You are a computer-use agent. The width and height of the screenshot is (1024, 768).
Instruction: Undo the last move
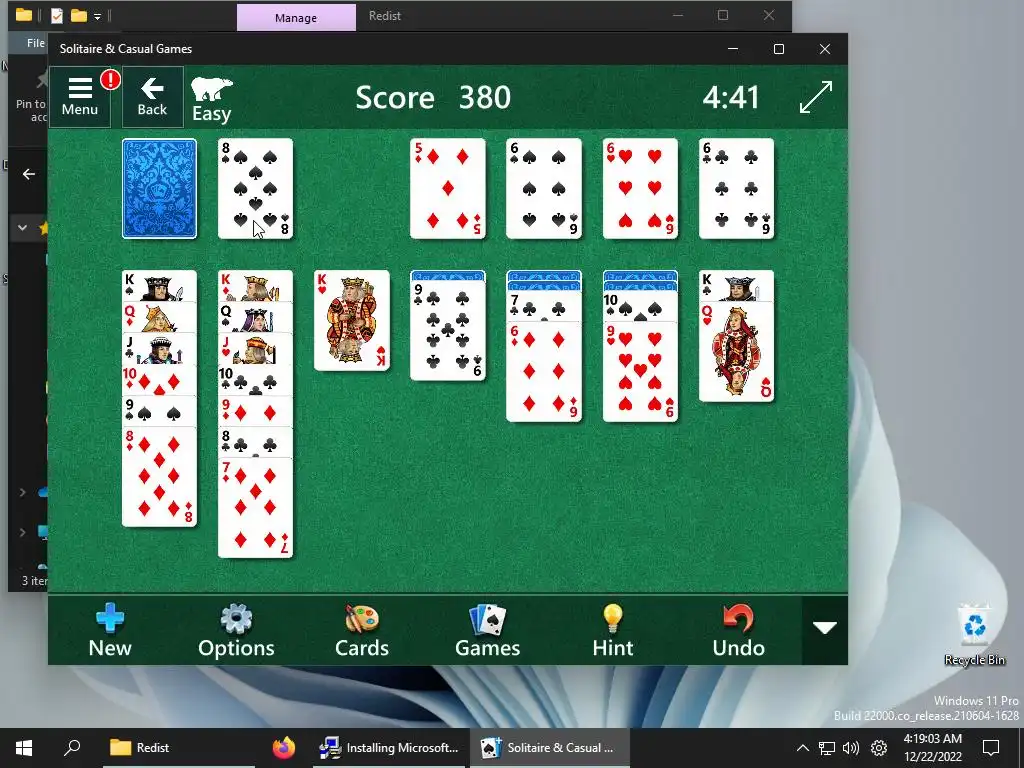[739, 630]
